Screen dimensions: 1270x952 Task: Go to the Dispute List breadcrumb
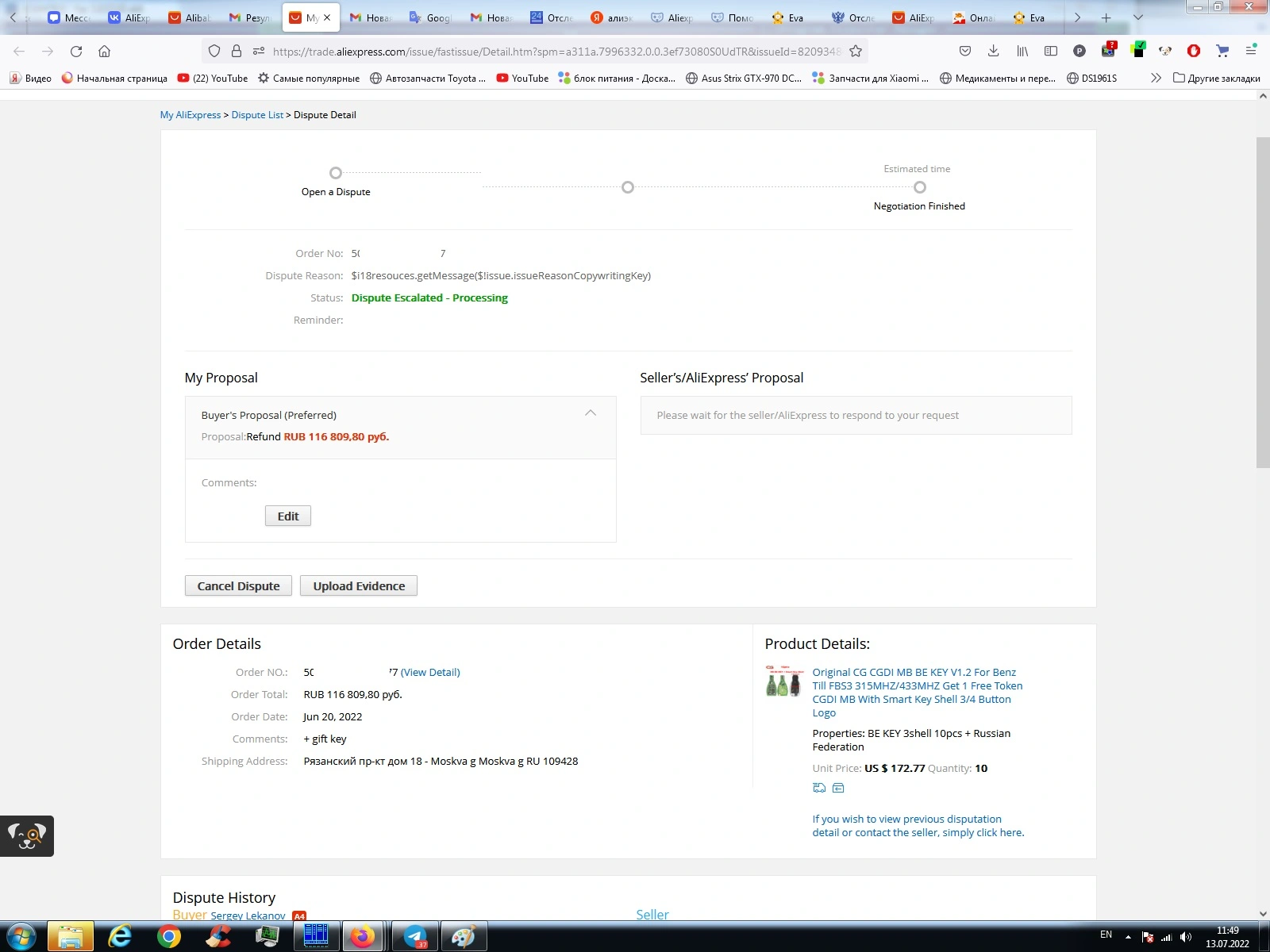[x=257, y=115]
